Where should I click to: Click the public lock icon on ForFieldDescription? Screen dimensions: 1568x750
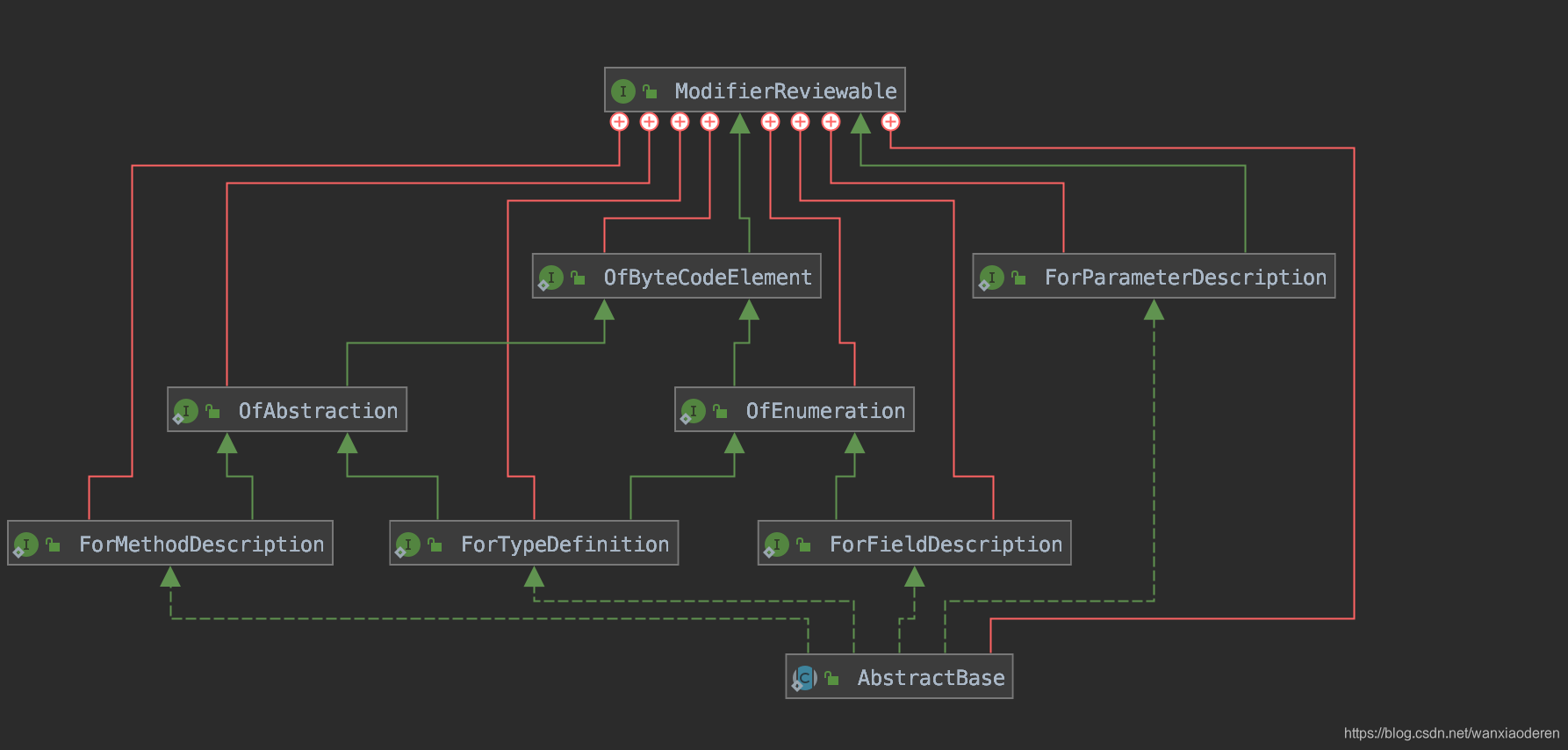(803, 544)
